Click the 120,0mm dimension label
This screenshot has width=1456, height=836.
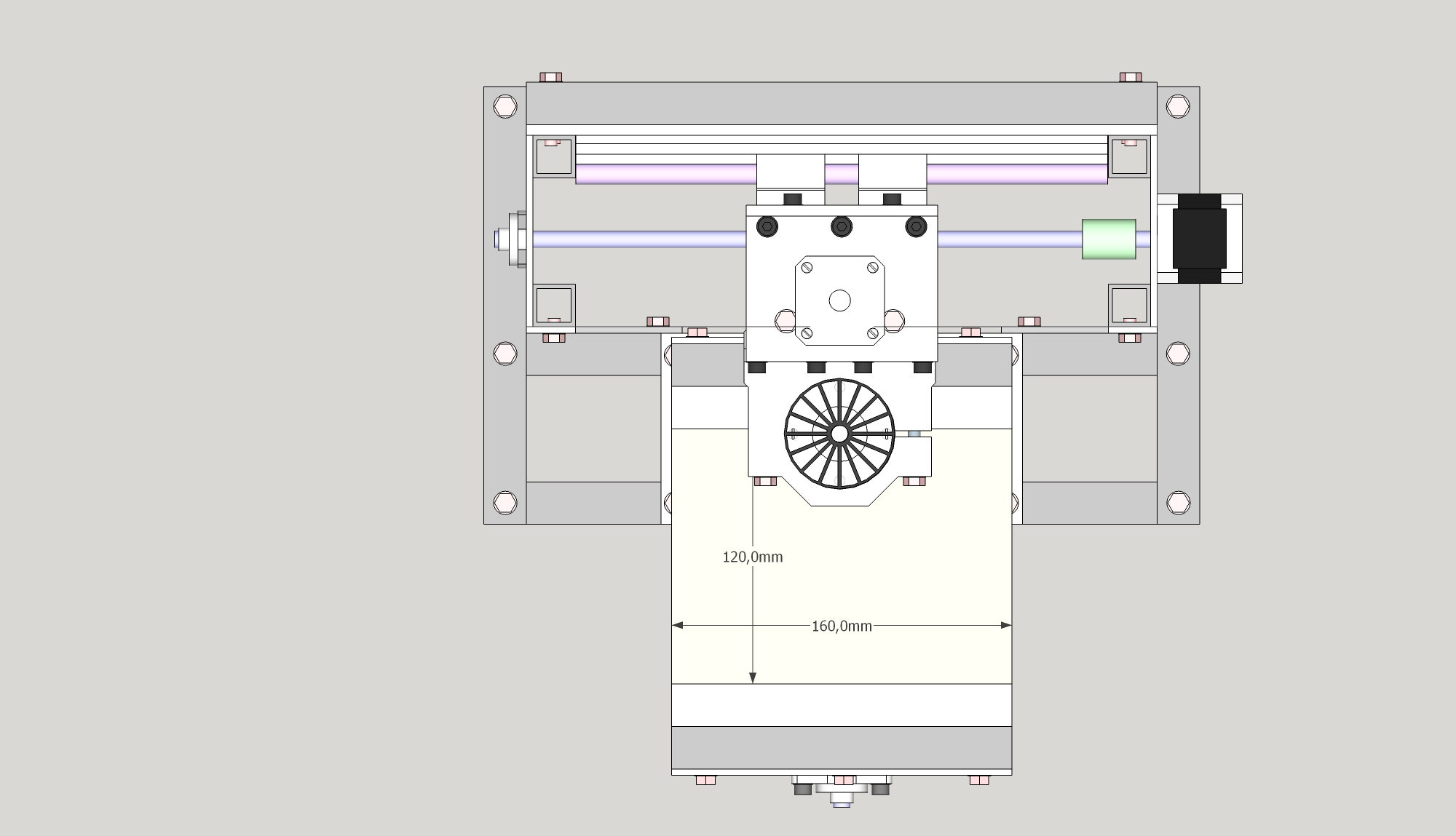tap(752, 557)
